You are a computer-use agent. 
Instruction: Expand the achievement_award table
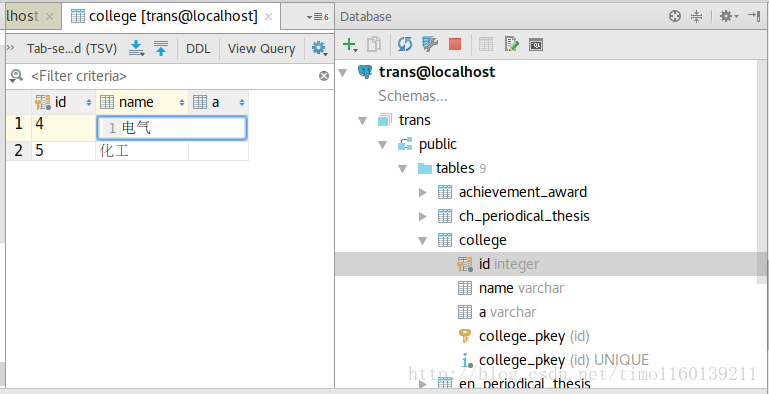coord(423,192)
